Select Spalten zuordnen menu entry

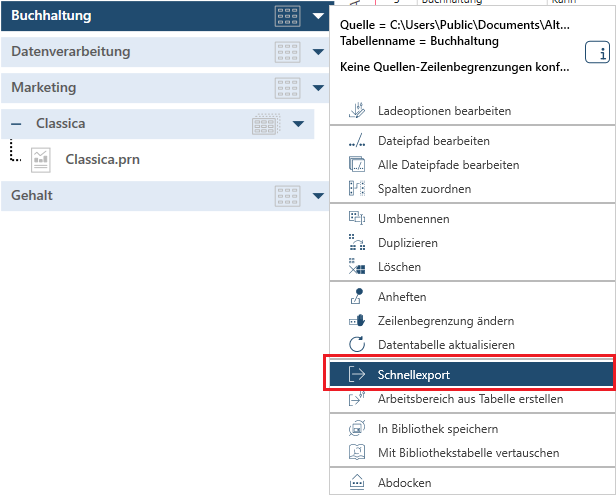pos(424,189)
